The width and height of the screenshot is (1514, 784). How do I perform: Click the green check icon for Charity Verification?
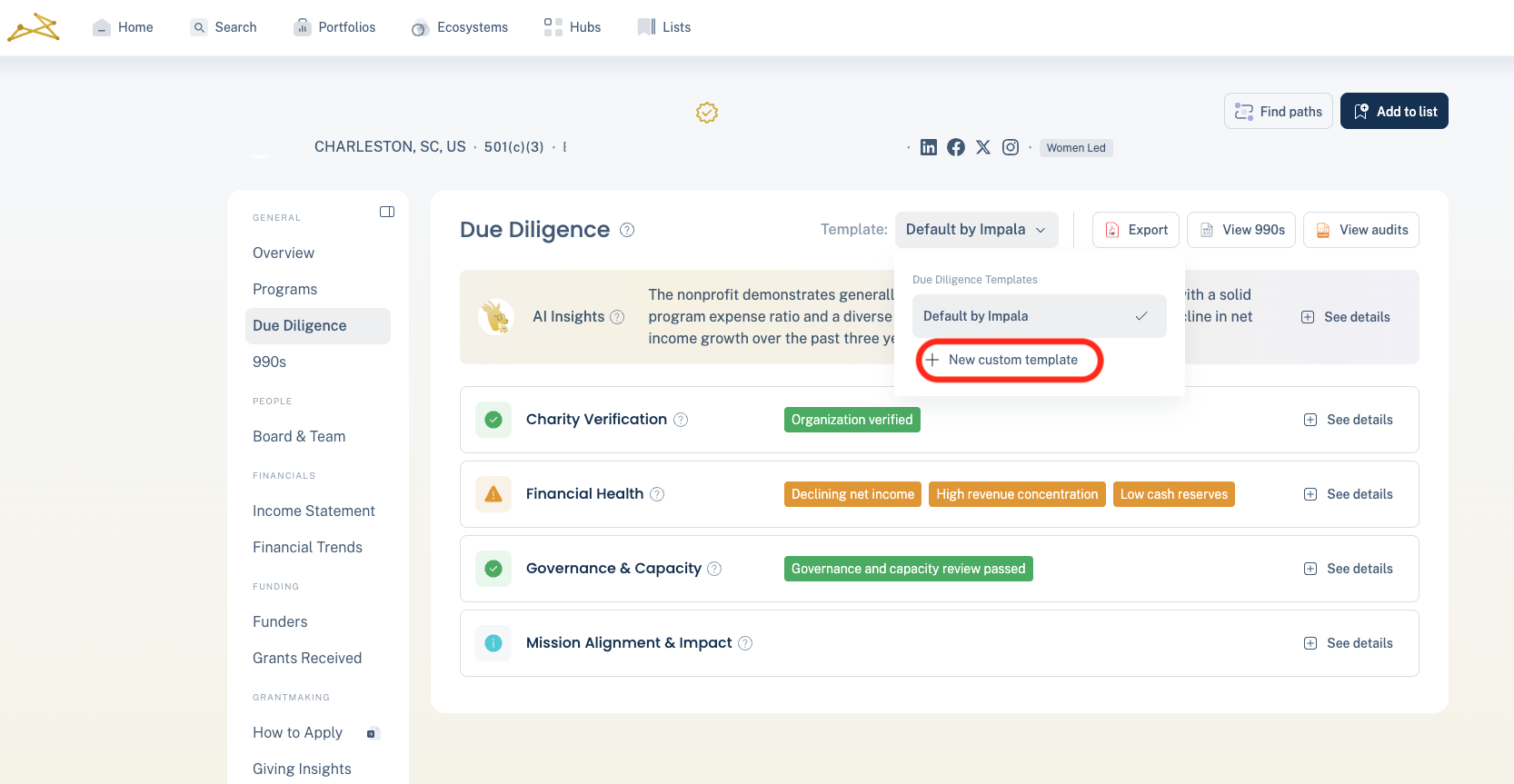(493, 420)
